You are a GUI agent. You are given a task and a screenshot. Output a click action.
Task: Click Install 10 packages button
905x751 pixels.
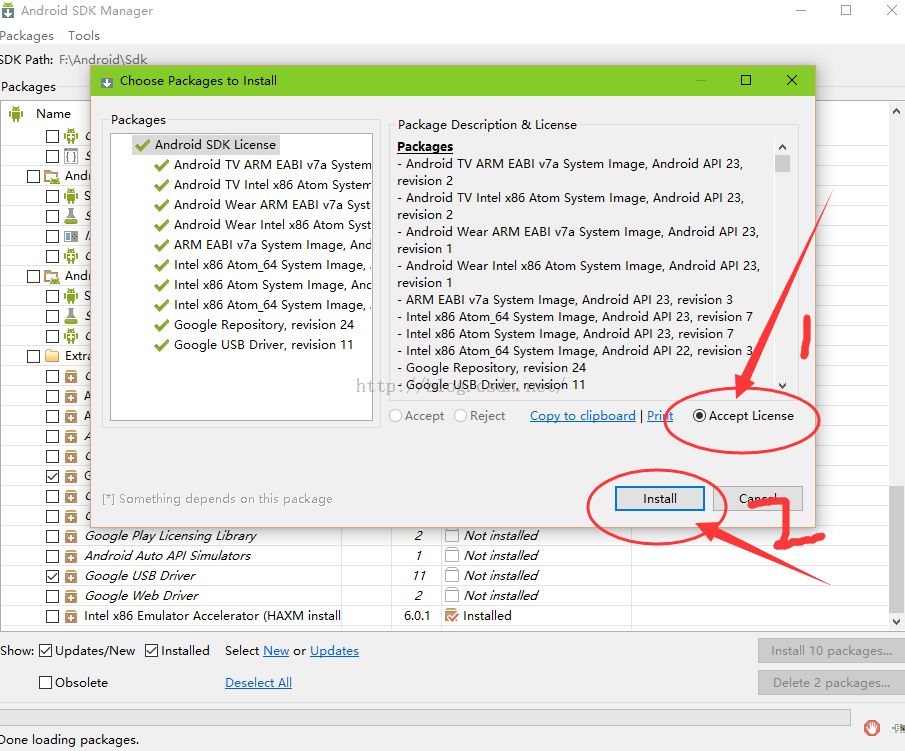click(x=831, y=651)
